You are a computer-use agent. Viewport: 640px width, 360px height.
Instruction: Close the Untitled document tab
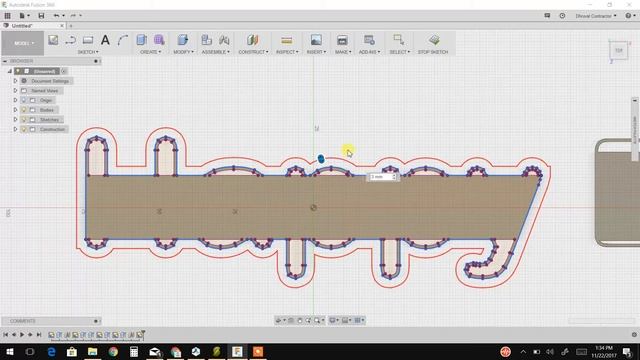pyautogui.click(x=62, y=26)
